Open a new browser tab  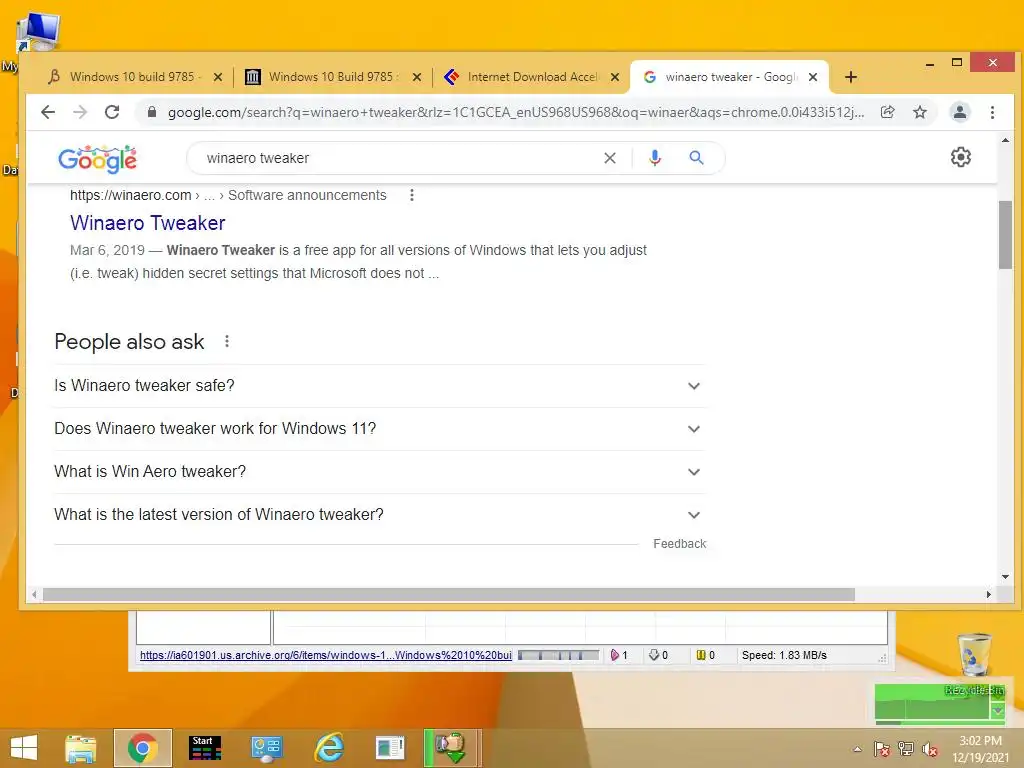pyautogui.click(x=850, y=77)
